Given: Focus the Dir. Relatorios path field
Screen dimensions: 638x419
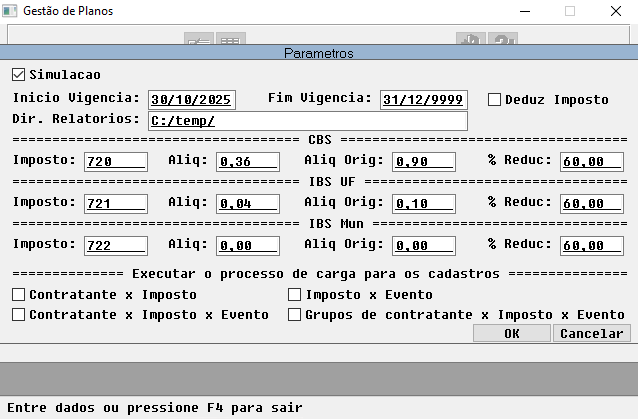Looking at the screenshot, I should (308, 121).
